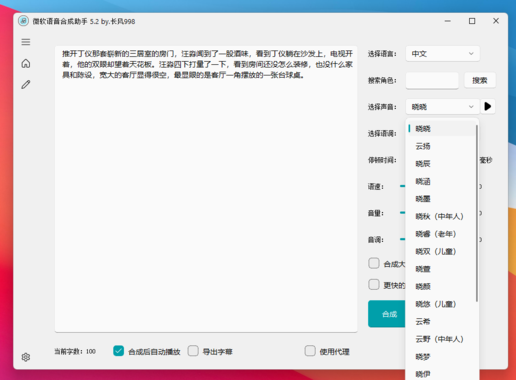This screenshot has width=516, height=380.
Task: Click the 音量 slider track
Action: [403, 213]
